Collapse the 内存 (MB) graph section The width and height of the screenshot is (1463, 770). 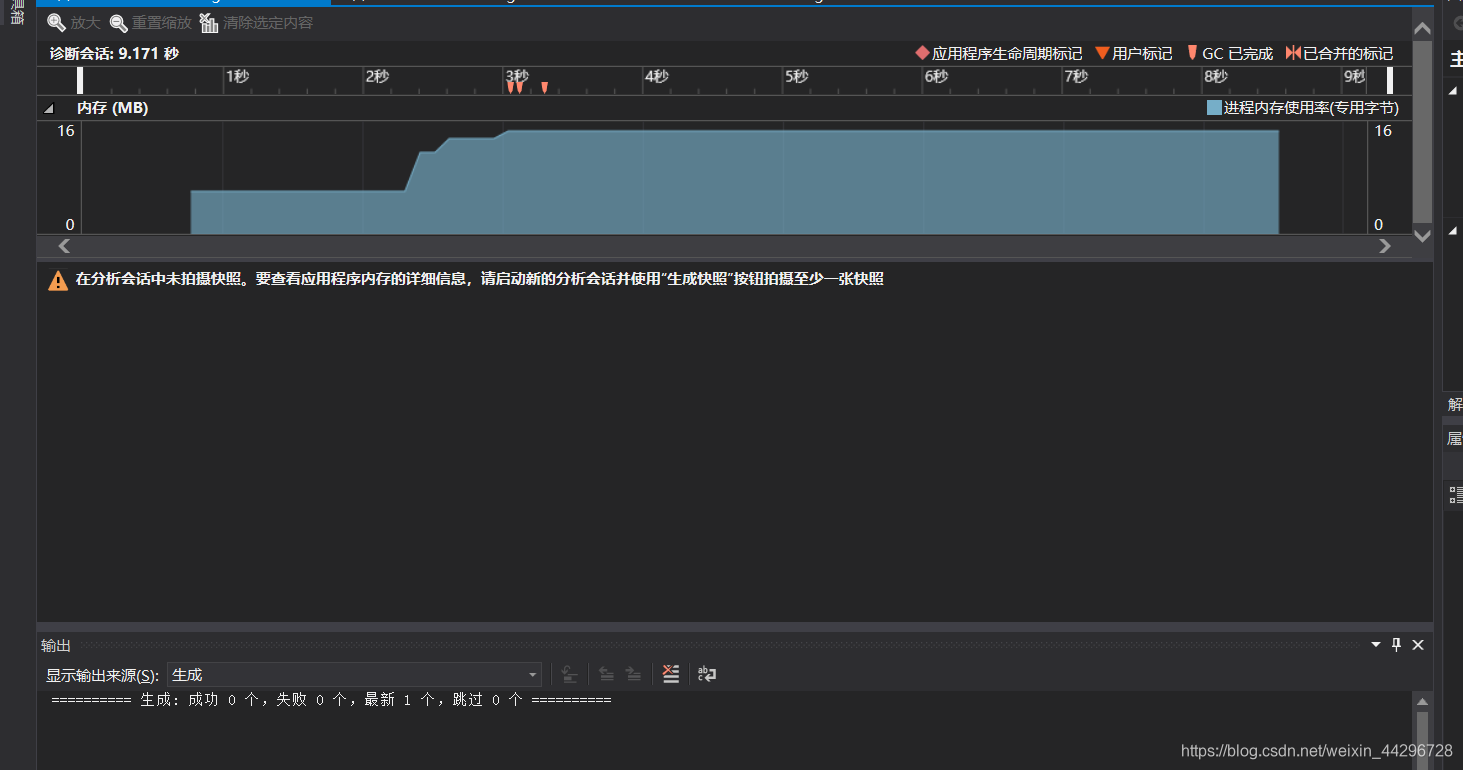pos(48,109)
